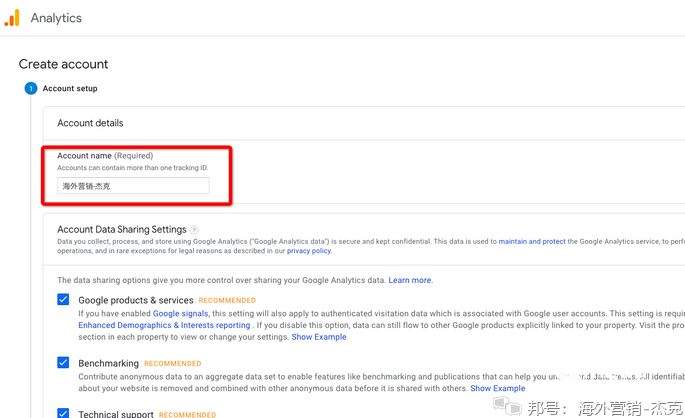This screenshot has width=685, height=418.
Task: Click the Analytics title text
Action: coord(56,18)
